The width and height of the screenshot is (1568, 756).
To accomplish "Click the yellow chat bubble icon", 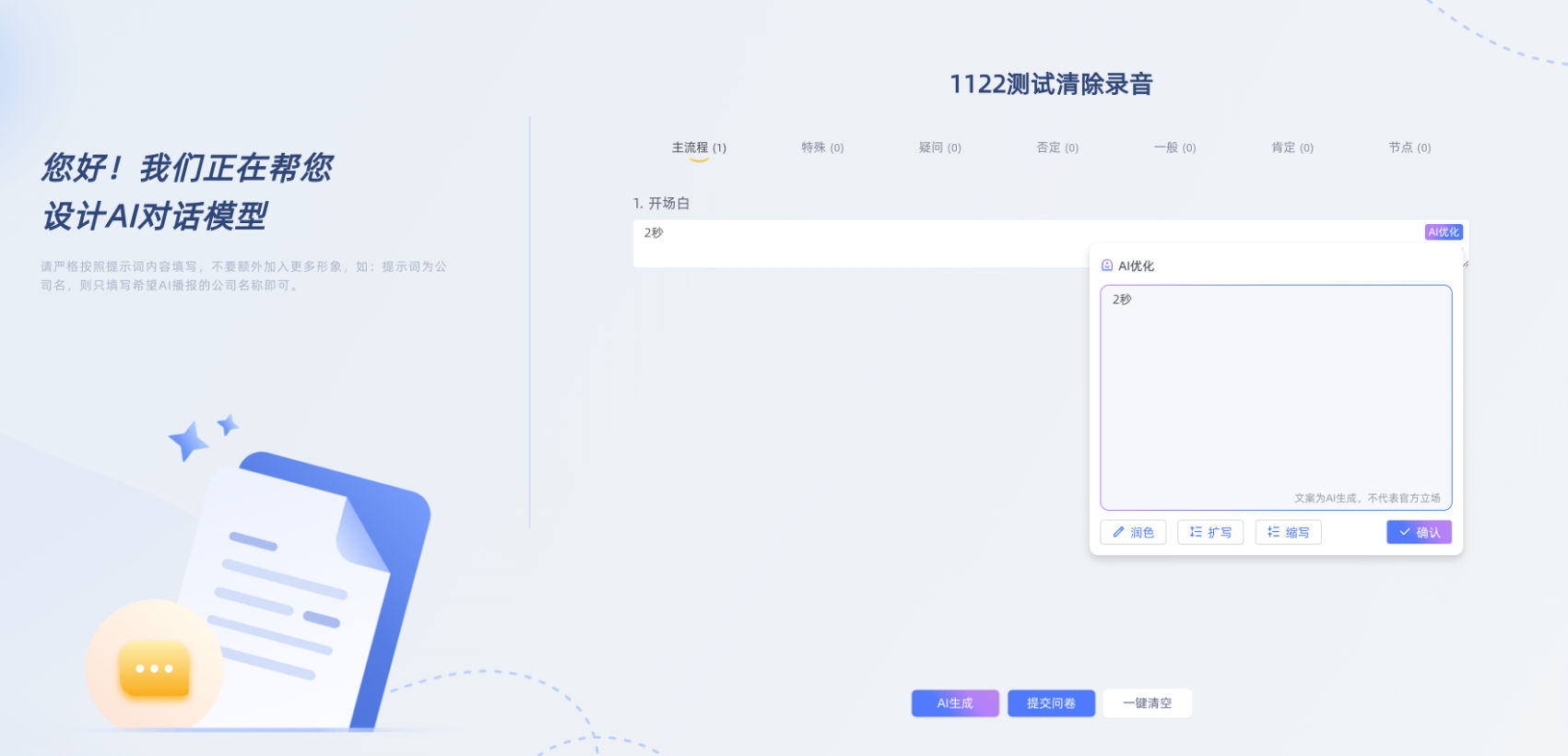I will pyautogui.click(x=154, y=668).
